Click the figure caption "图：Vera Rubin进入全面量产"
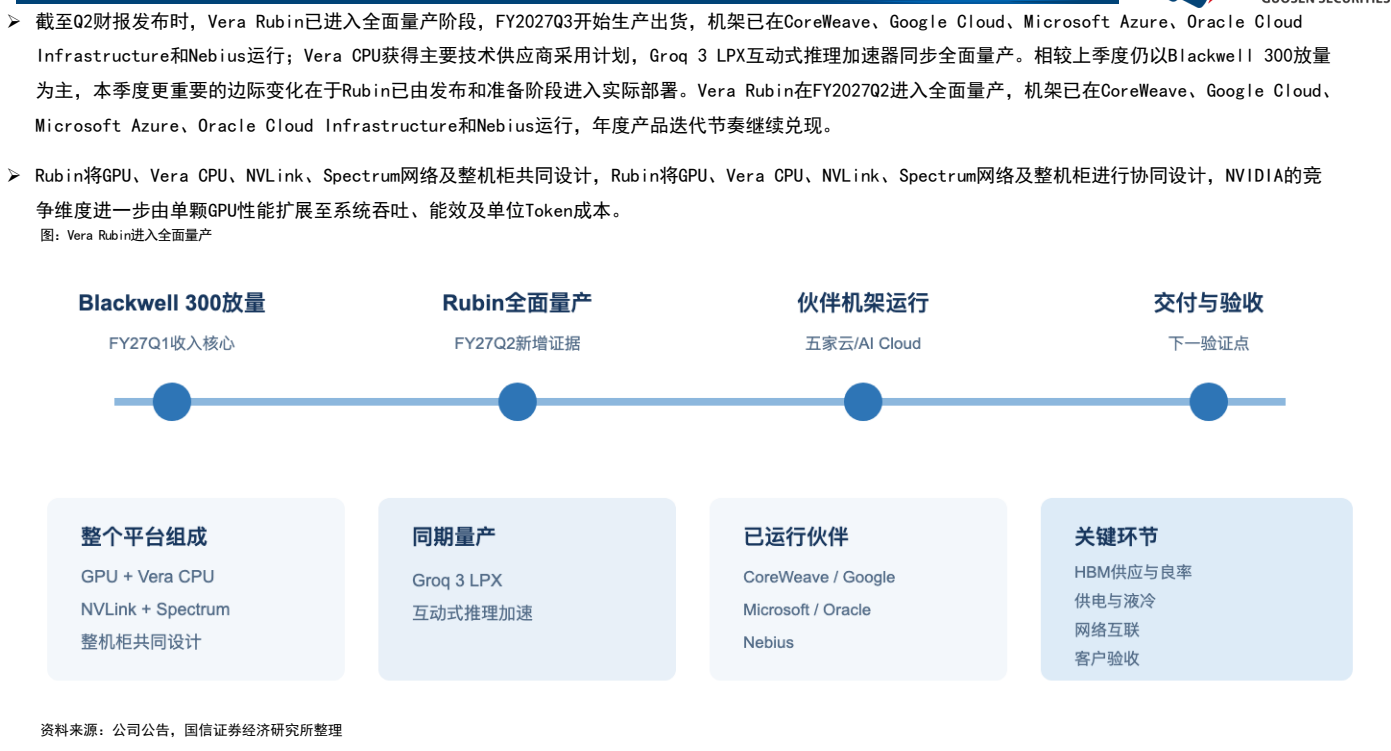 [x=126, y=235]
